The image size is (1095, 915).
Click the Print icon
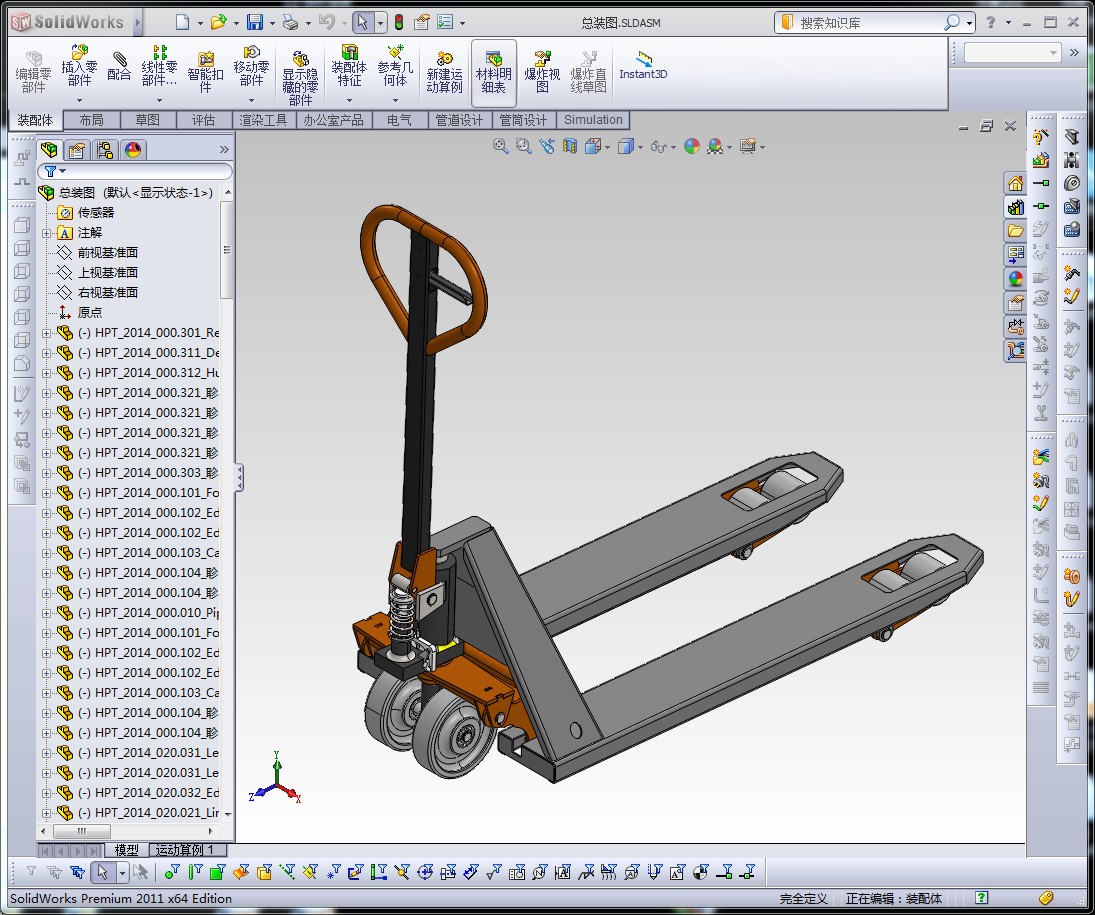point(291,22)
